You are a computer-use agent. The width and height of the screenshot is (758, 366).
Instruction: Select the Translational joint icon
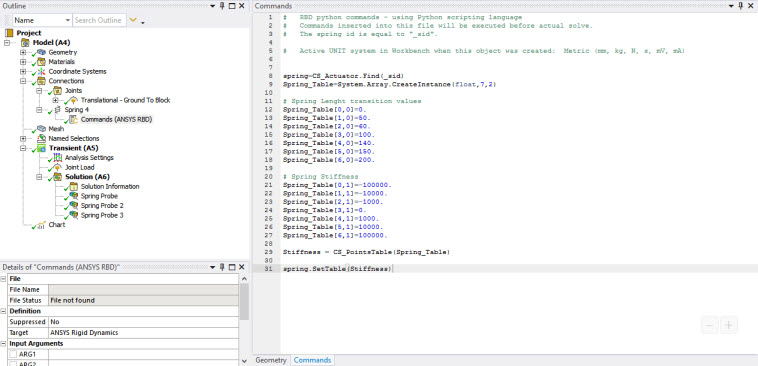(74, 100)
